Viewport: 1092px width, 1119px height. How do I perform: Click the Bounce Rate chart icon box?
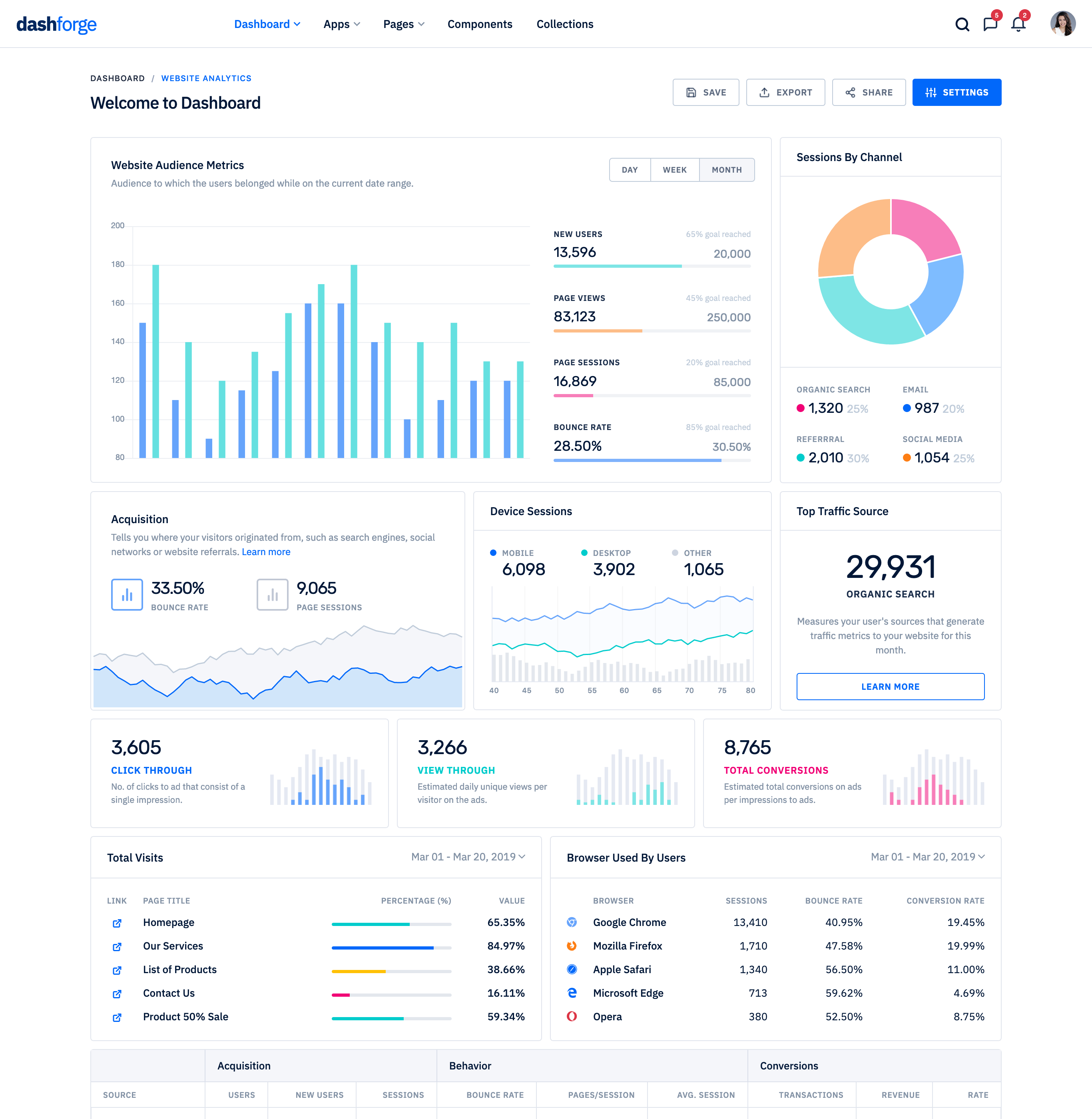(x=127, y=595)
